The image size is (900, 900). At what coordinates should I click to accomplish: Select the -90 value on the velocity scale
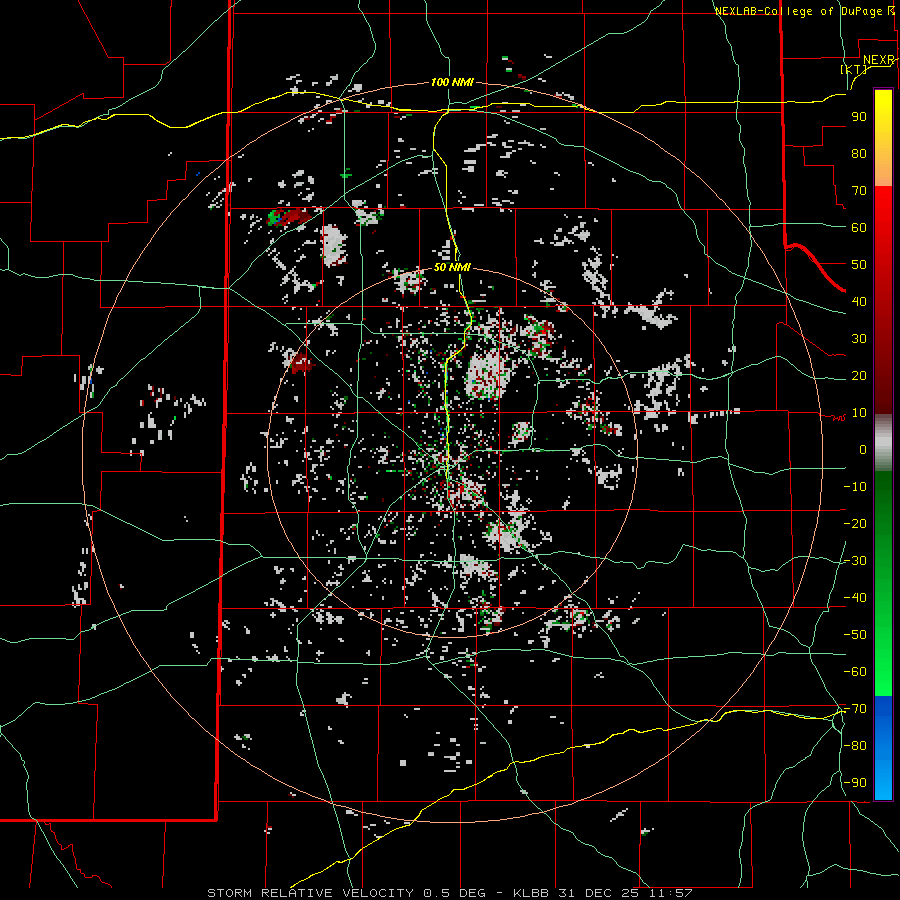pyautogui.click(x=855, y=783)
